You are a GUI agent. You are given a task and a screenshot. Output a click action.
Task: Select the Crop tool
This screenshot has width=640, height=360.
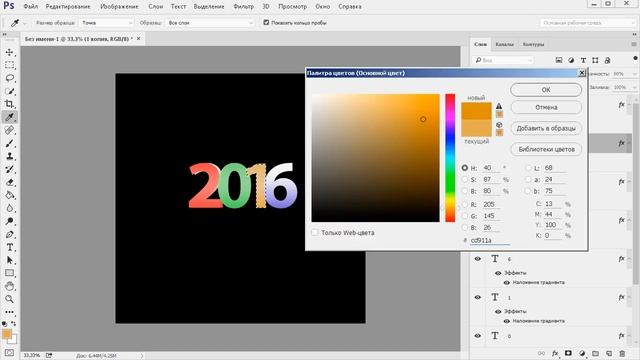[10, 104]
